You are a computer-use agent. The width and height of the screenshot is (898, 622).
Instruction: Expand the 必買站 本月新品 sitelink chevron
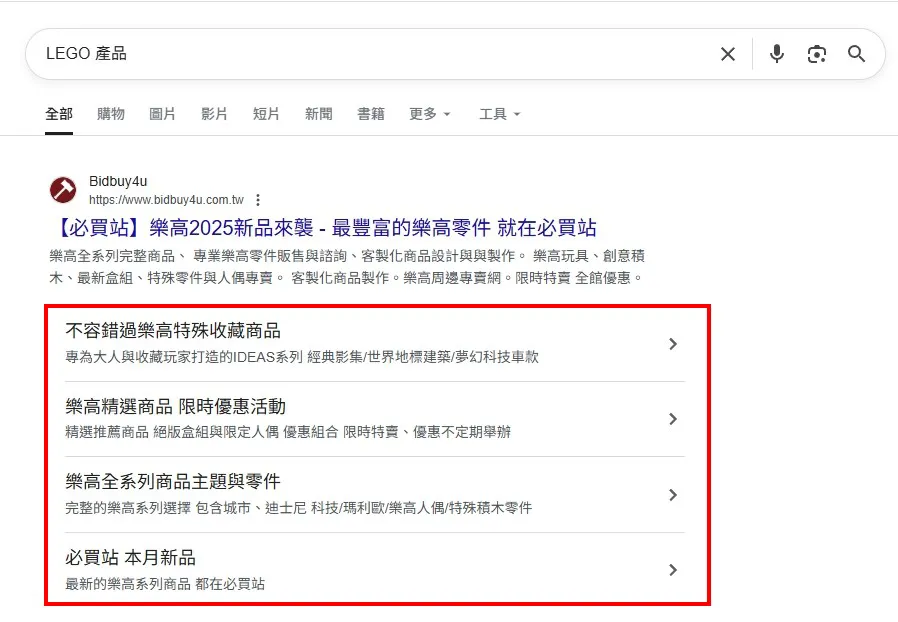point(673,570)
